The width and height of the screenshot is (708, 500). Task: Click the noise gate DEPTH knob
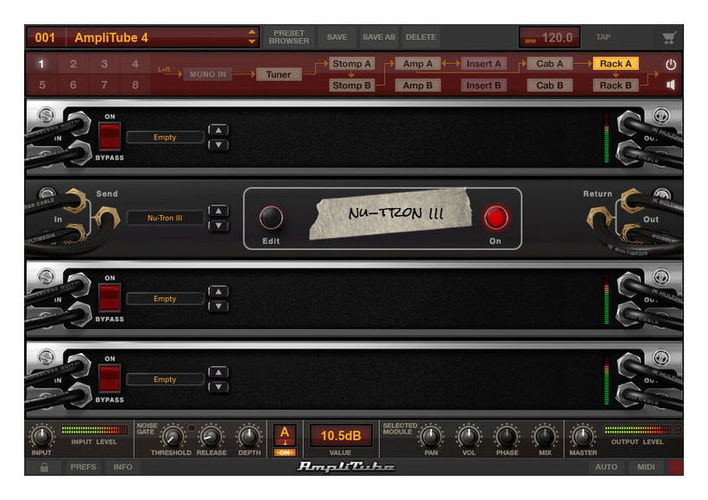(249, 436)
